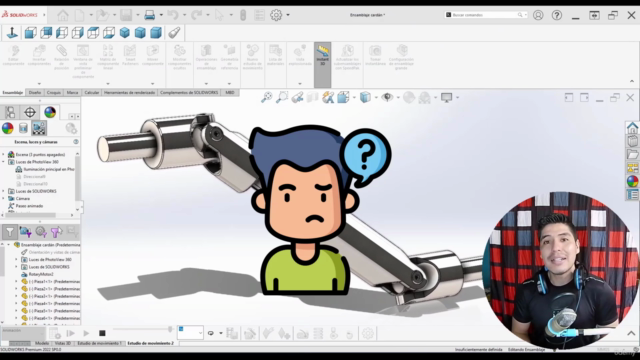Open the SolidWorks Resources home icon in the task pane on the window's side

(632, 128)
